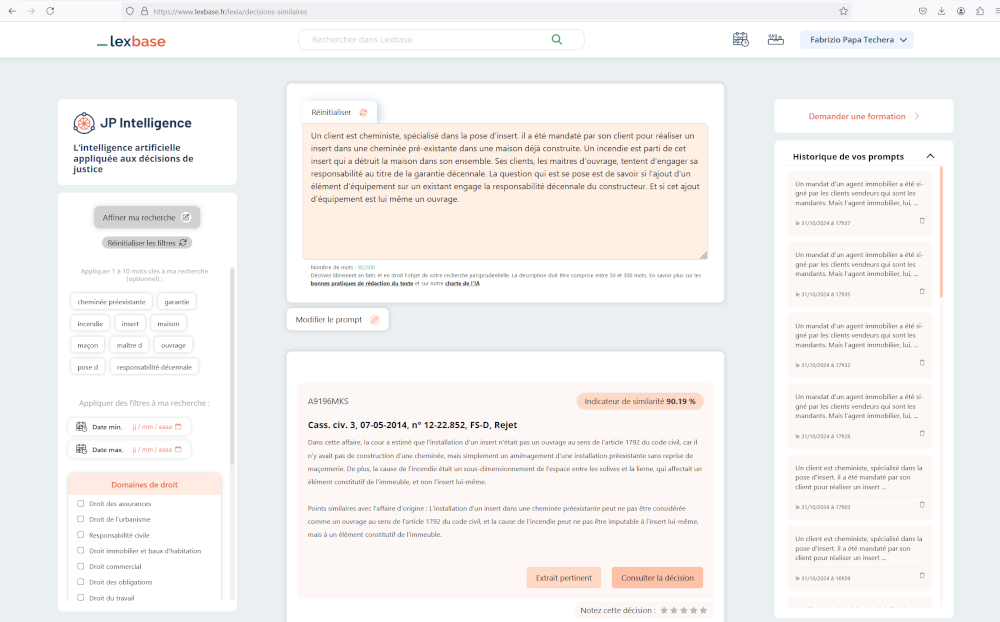Screen dimensions: 1000x622
Task: Click the Extrait pertinent button
Action: pyautogui.click(x=564, y=578)
